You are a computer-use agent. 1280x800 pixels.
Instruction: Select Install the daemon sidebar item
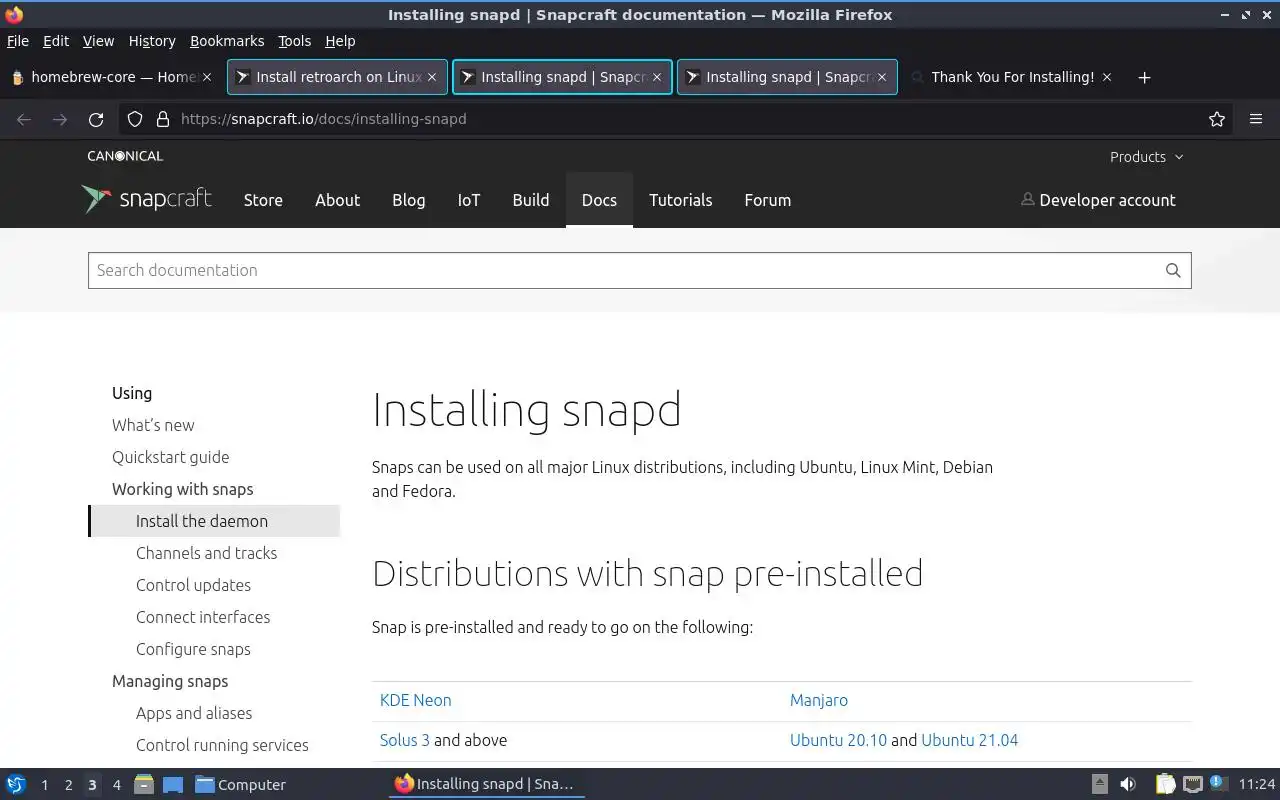click(x=214, y=521)
